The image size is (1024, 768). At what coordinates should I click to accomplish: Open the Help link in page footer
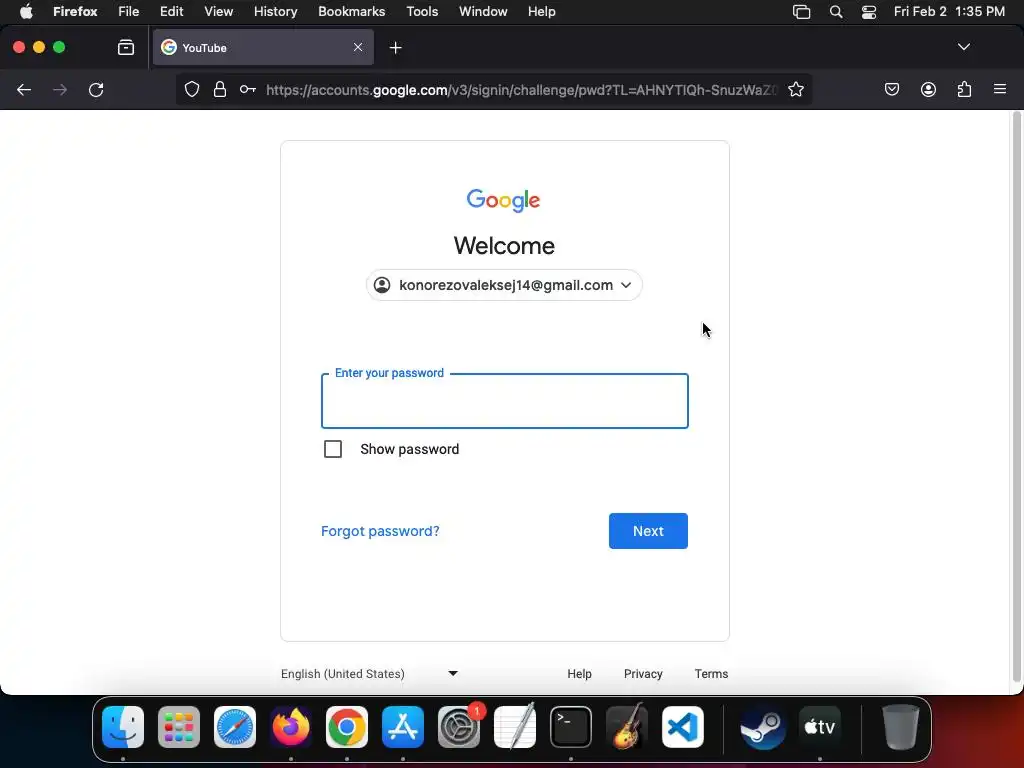click(x=579, y=673)
